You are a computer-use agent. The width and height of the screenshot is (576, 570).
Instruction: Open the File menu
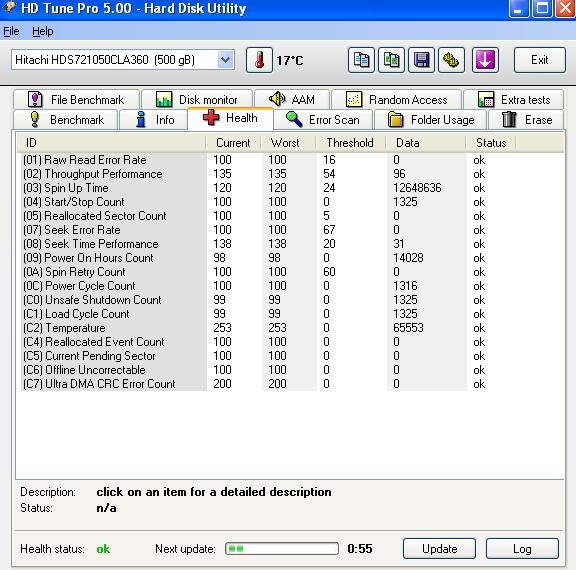[x=11, y=32]
